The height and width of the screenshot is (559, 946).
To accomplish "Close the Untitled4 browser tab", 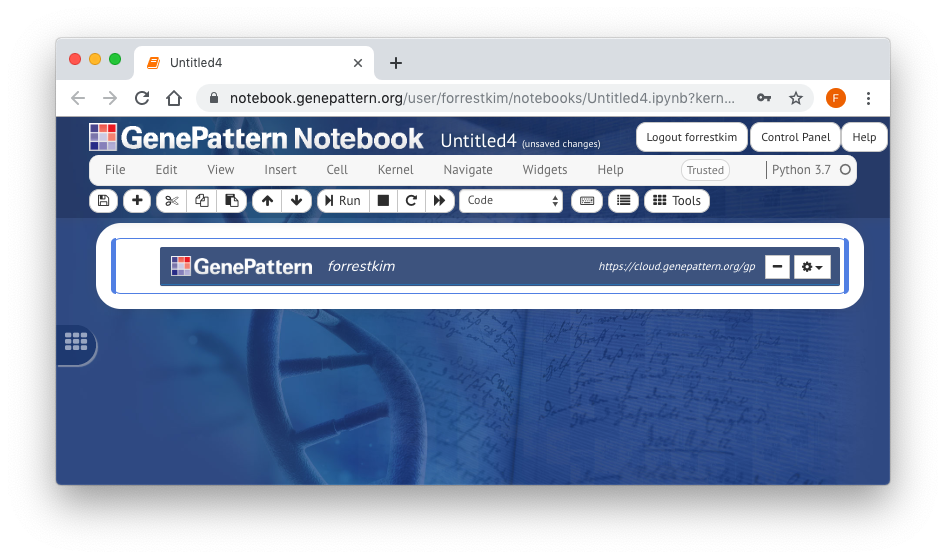I will [358, 63].
